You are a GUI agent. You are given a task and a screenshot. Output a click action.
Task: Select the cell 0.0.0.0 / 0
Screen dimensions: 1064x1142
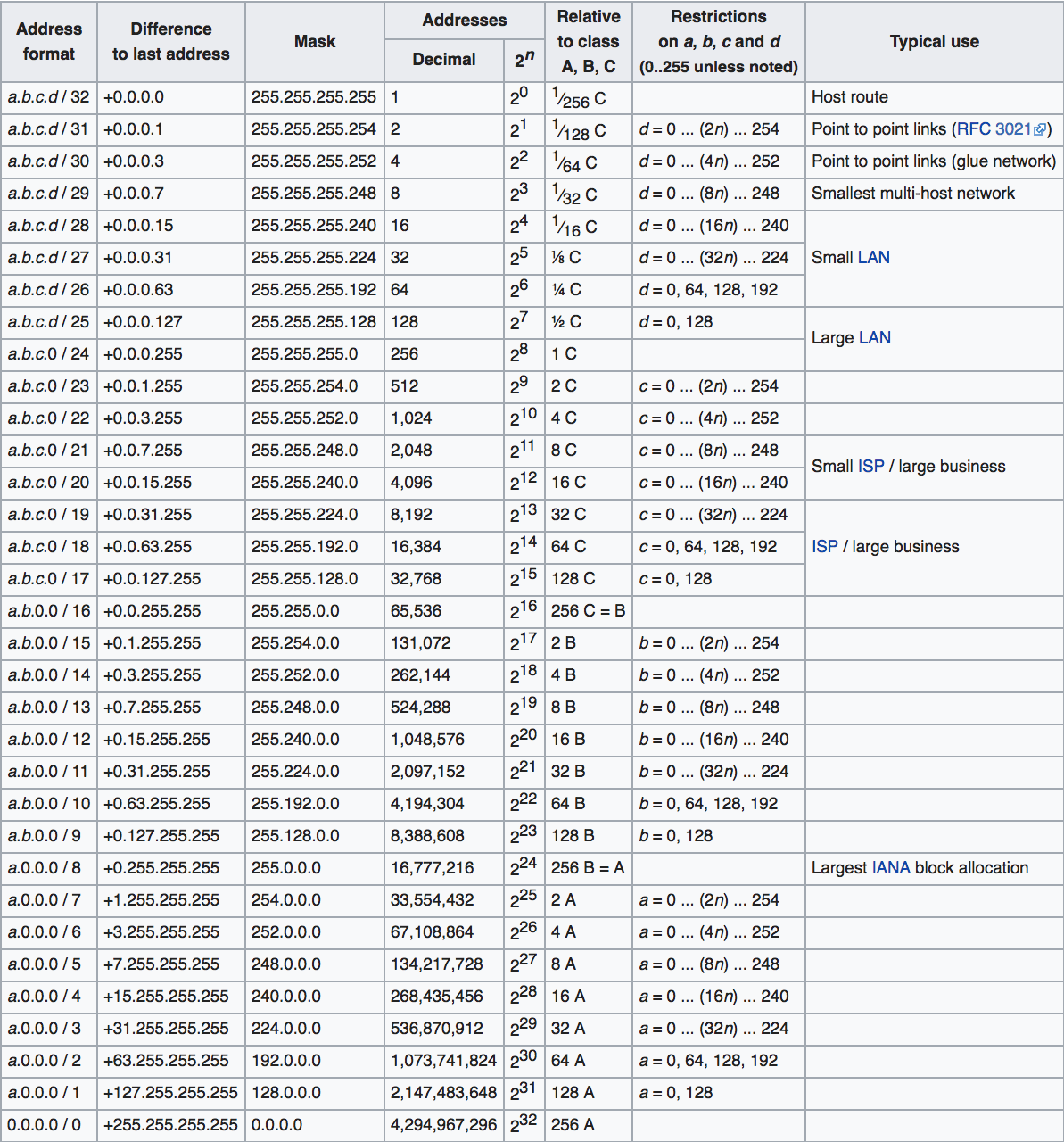point(49,1125)
